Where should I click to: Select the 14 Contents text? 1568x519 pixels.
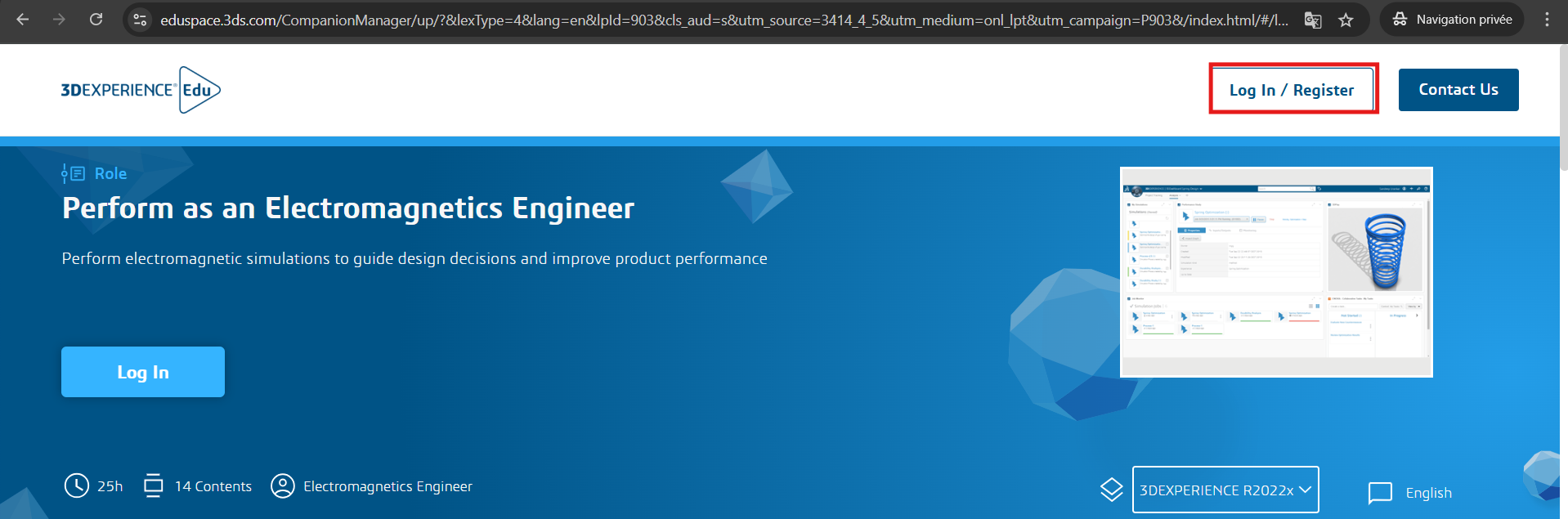tap(213, 486)
